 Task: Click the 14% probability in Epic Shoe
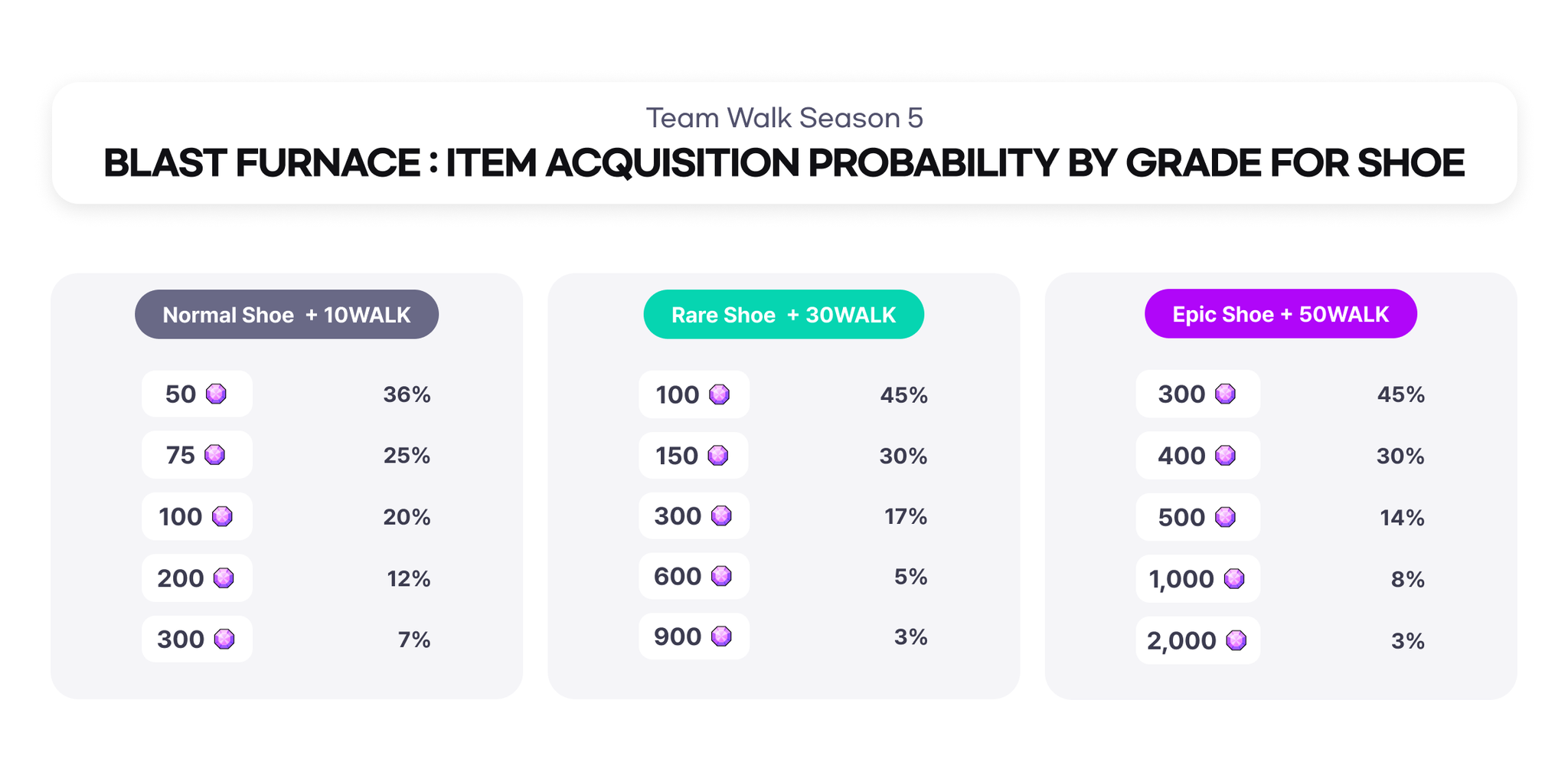[1402, 518]
